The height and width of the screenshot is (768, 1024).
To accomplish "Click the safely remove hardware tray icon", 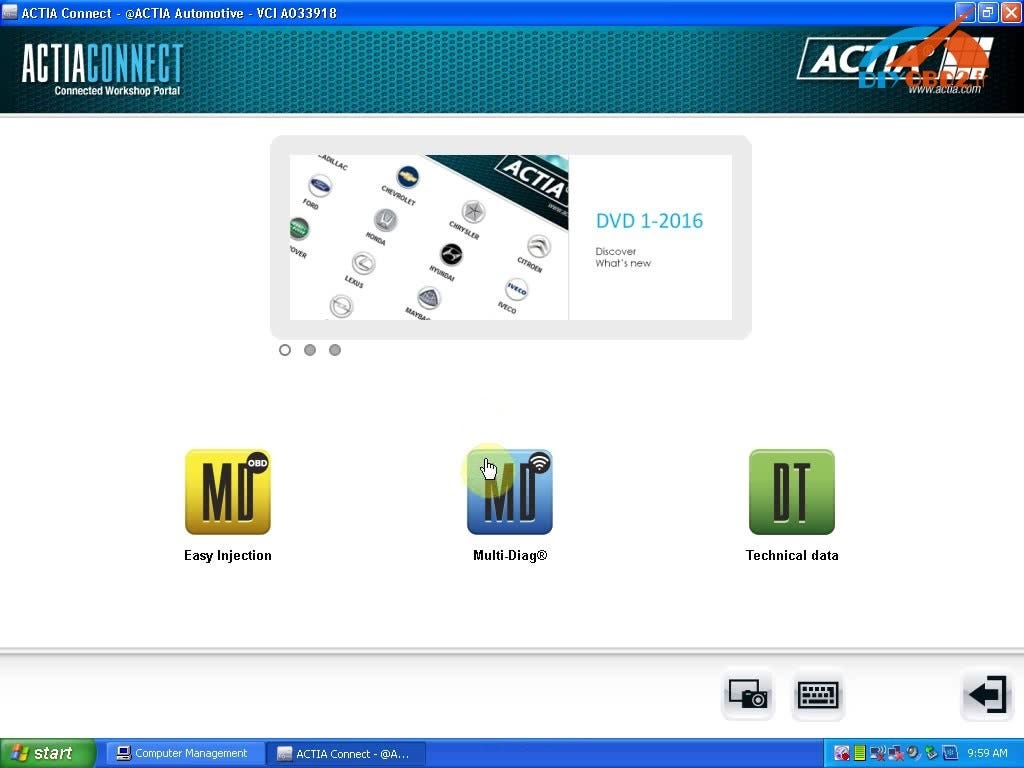I will [931, 753].
